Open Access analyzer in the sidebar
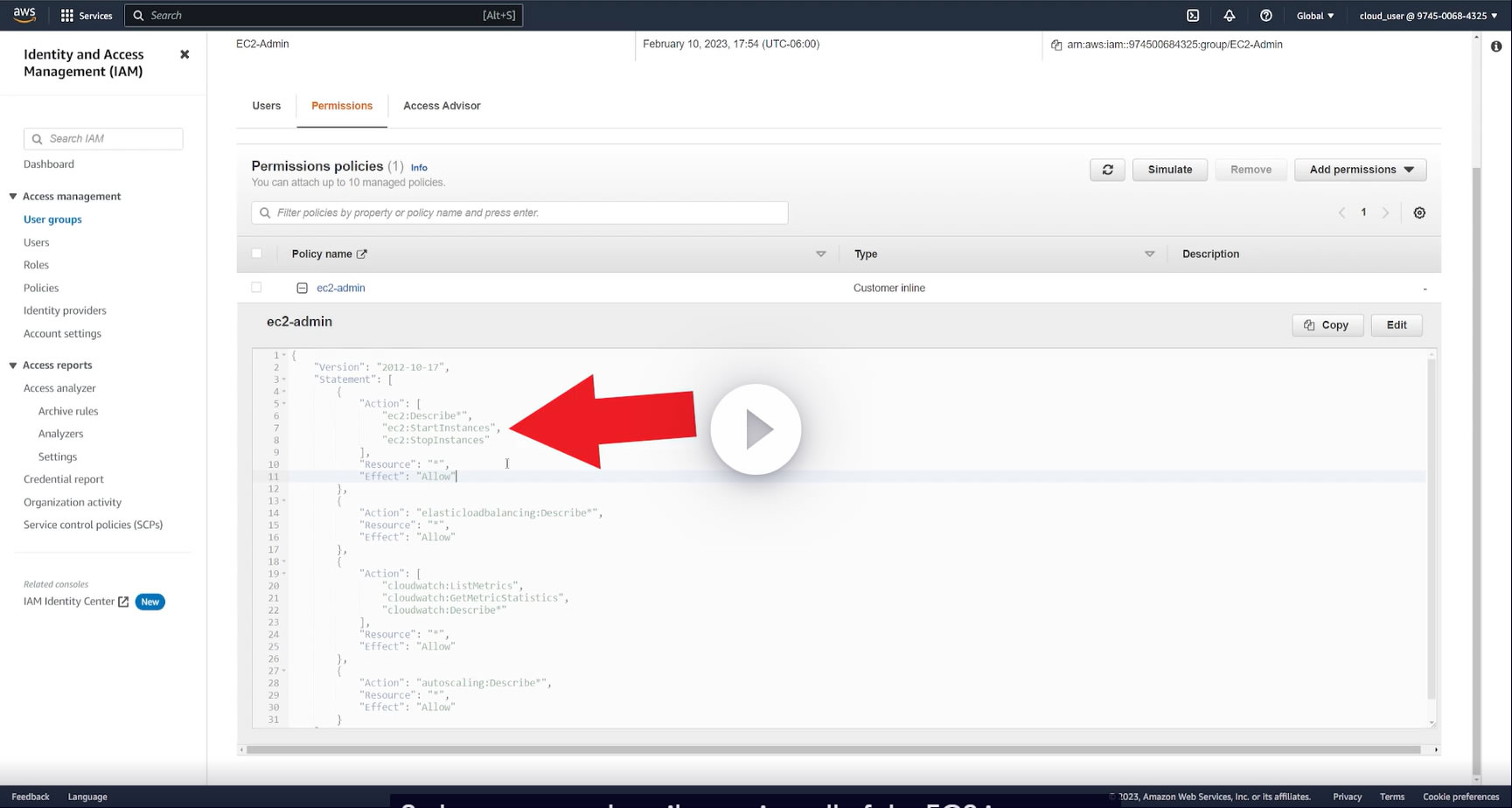This screenshot has height=808, width=1512. click(x=59, y=388)
